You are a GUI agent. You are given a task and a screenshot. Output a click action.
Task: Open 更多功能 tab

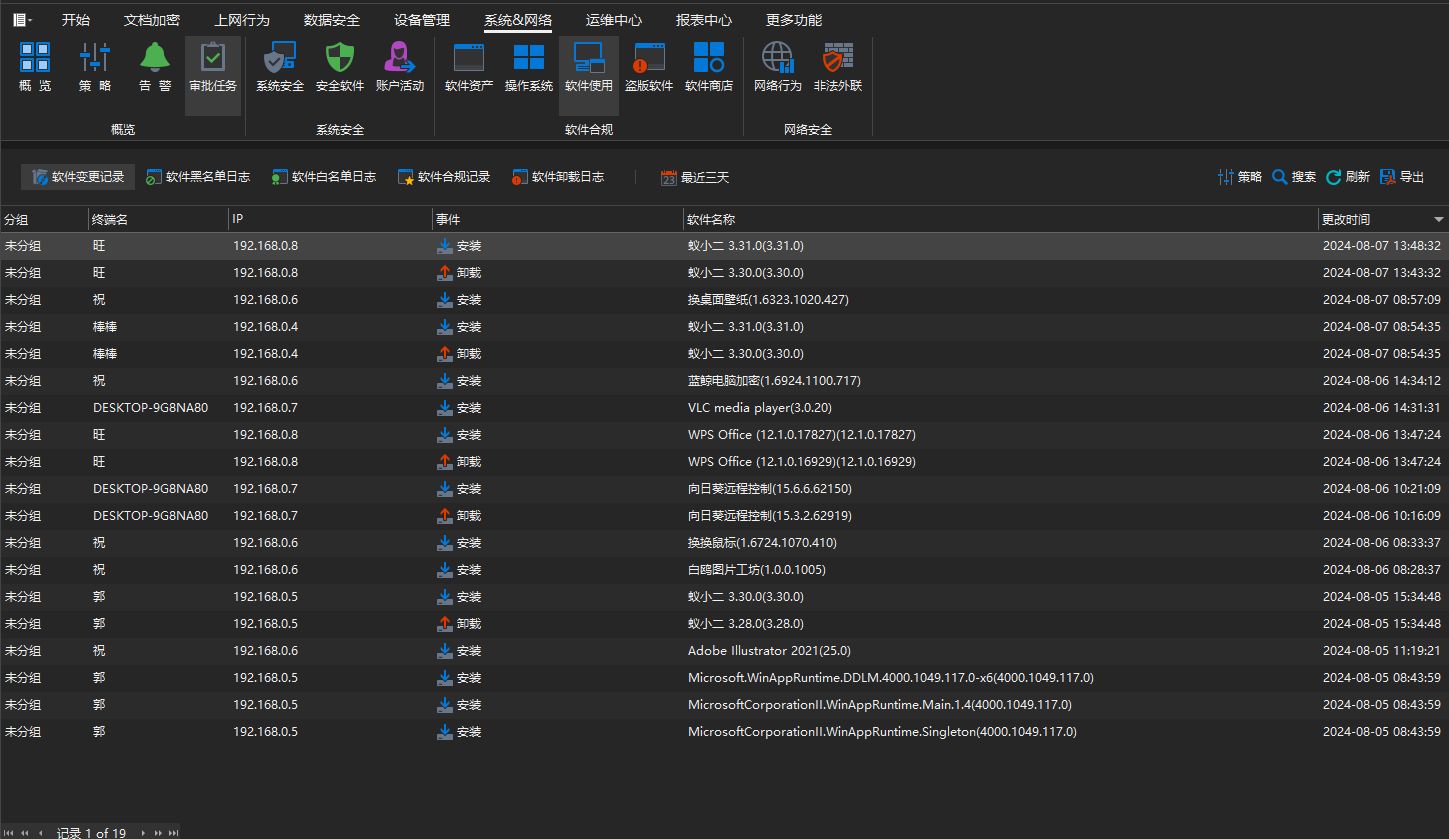[x=794, y=20]
